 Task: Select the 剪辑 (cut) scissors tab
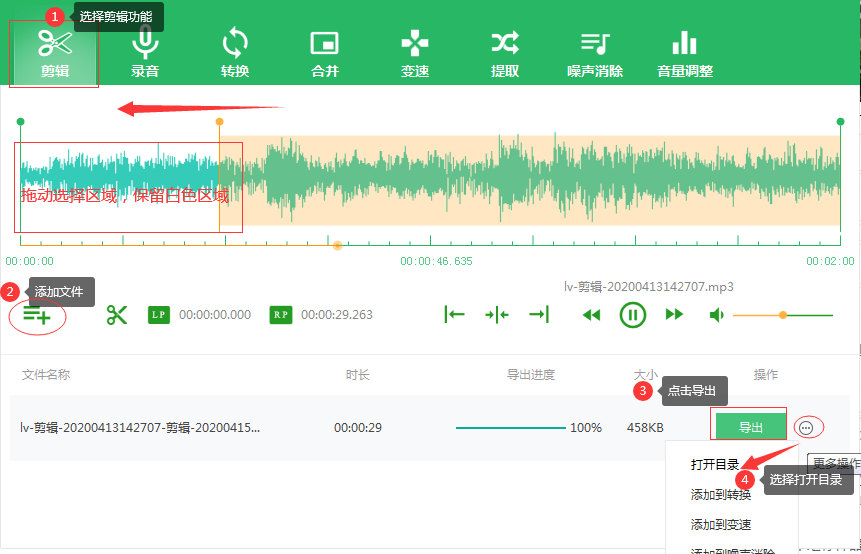54,53
